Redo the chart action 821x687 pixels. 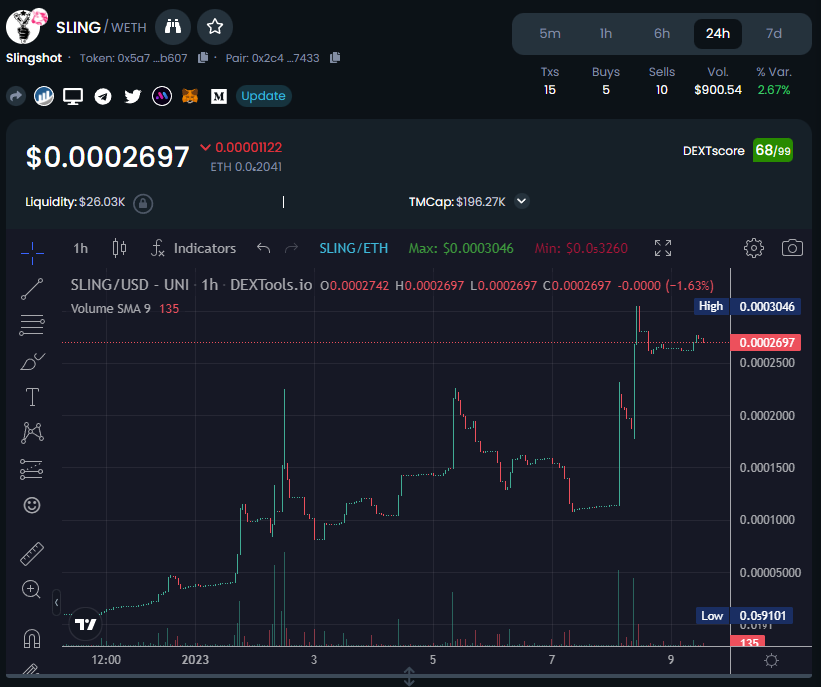coord(291,248)
